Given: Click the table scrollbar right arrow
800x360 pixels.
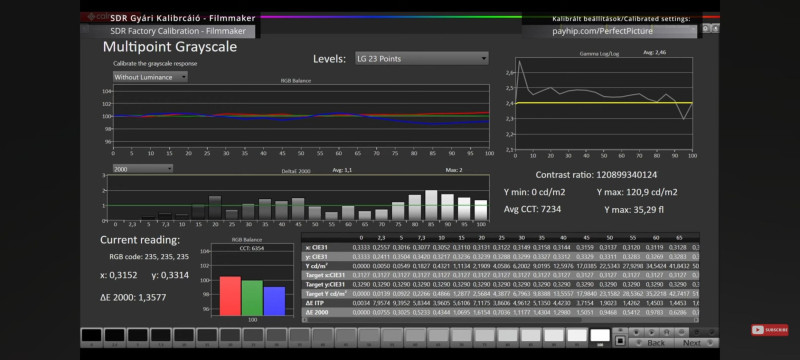Looking at the screenshot, I should [696, 320].
